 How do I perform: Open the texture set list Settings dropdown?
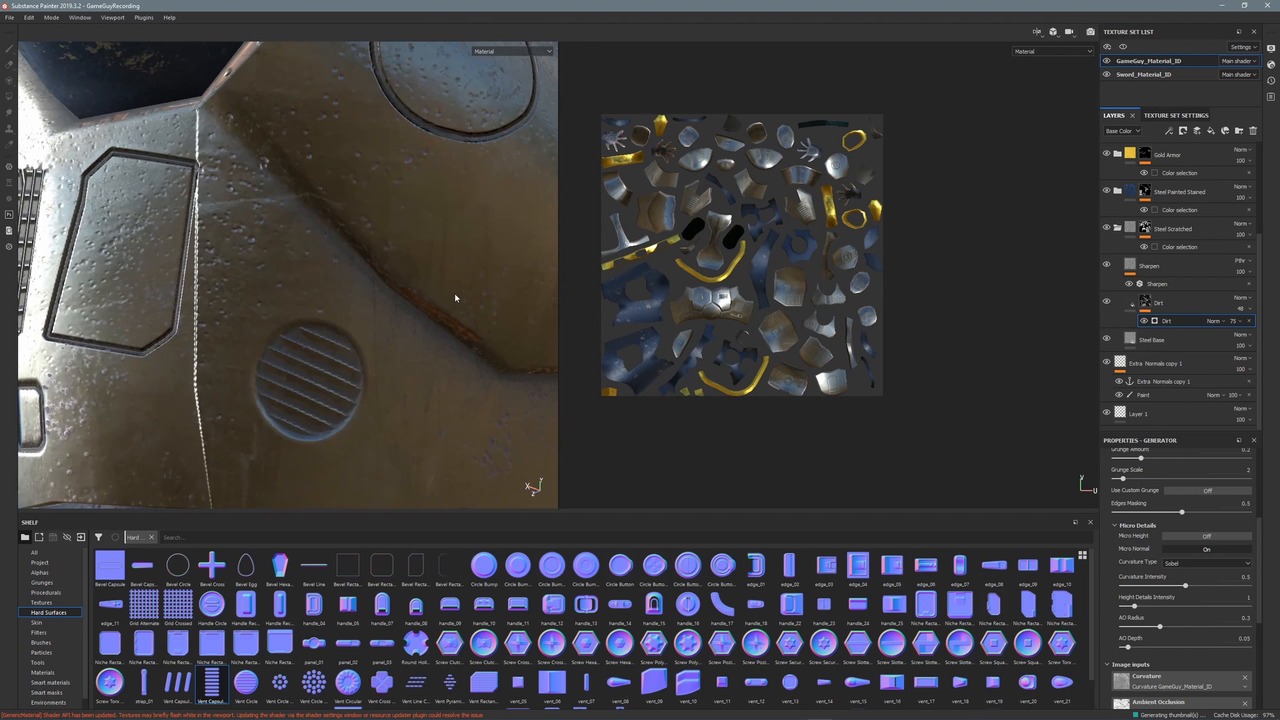[1243, 47]
